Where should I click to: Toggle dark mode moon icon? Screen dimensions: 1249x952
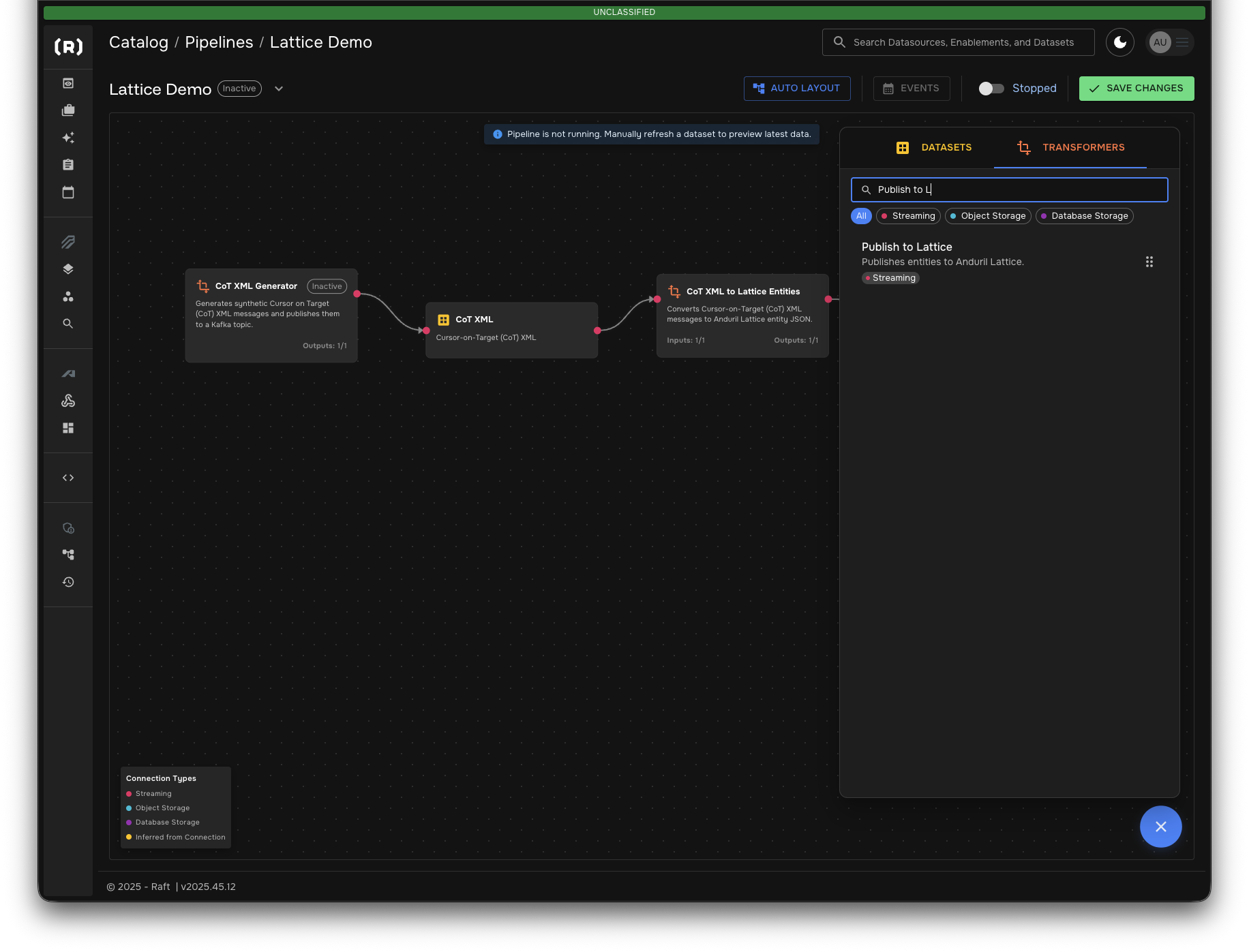1120,42
